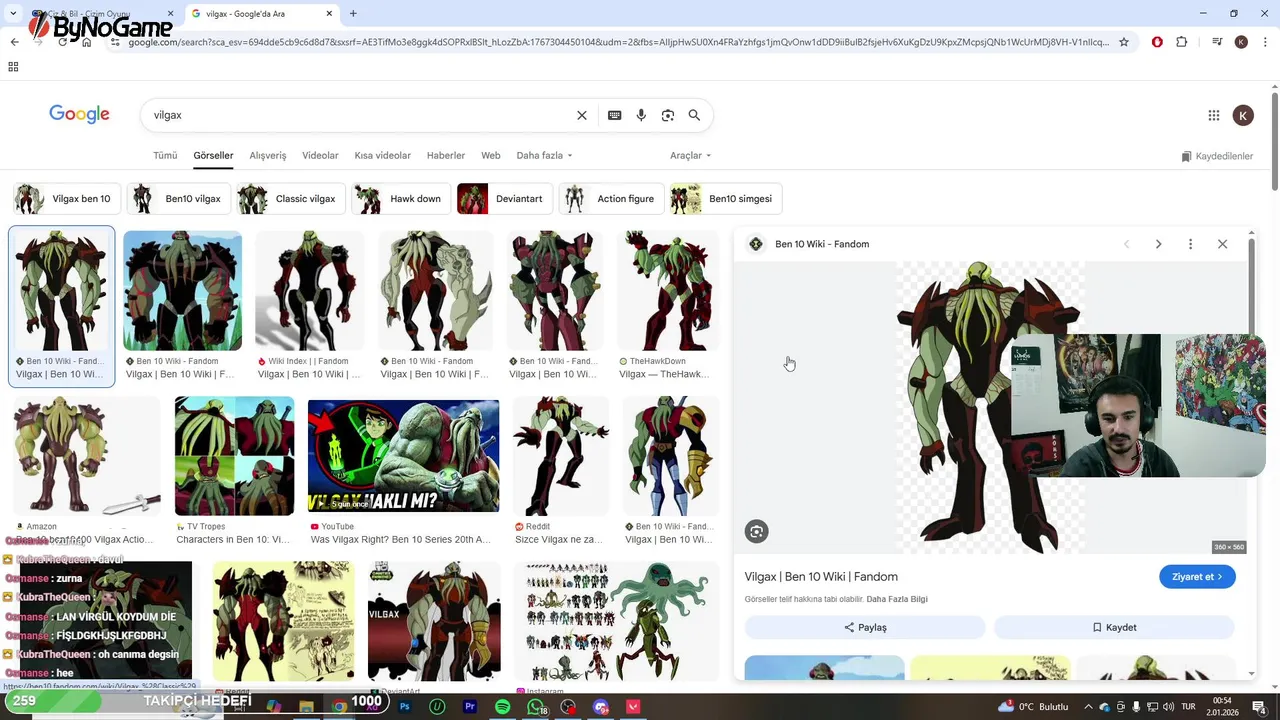Search inside image with Lens icon
Image resolution: width=1280 pixels, height=720 pixels.
756,532
